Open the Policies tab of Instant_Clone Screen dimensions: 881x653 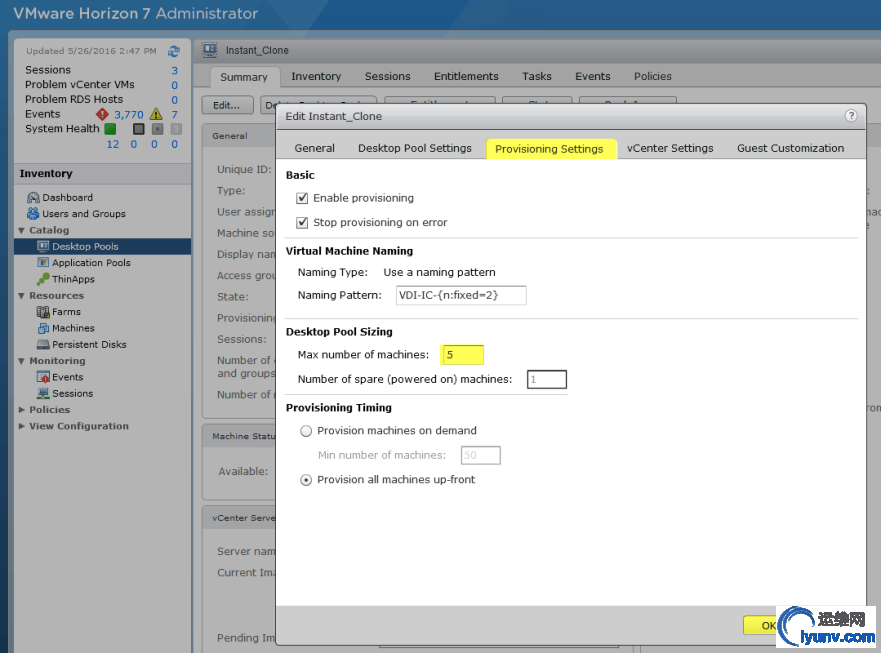click(652, 76)
